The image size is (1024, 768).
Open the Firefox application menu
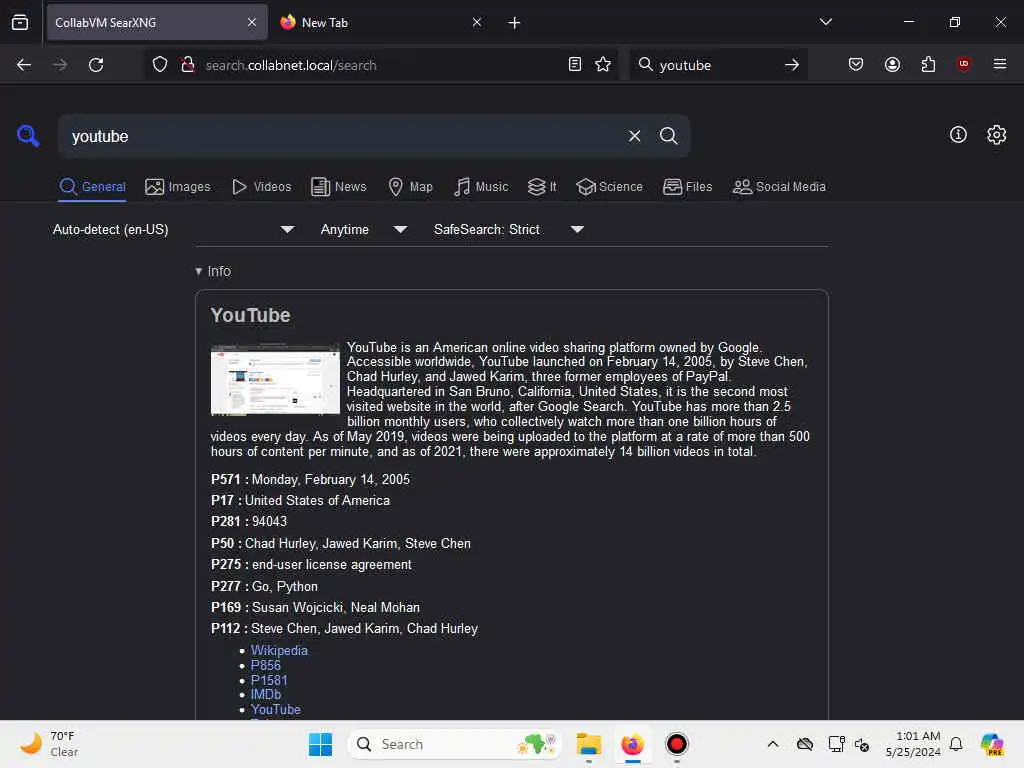point(1000,64)
